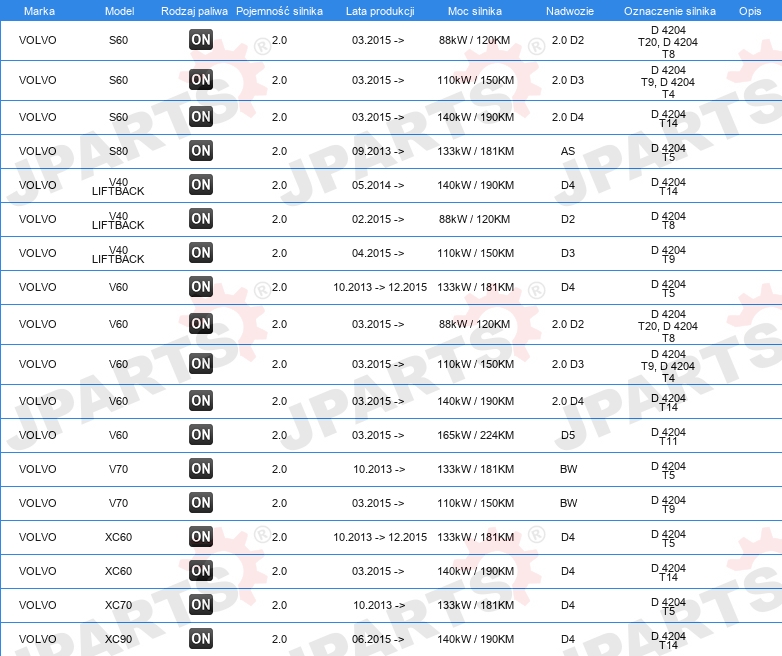Click the 06.2015 -> production date cell

378,639
